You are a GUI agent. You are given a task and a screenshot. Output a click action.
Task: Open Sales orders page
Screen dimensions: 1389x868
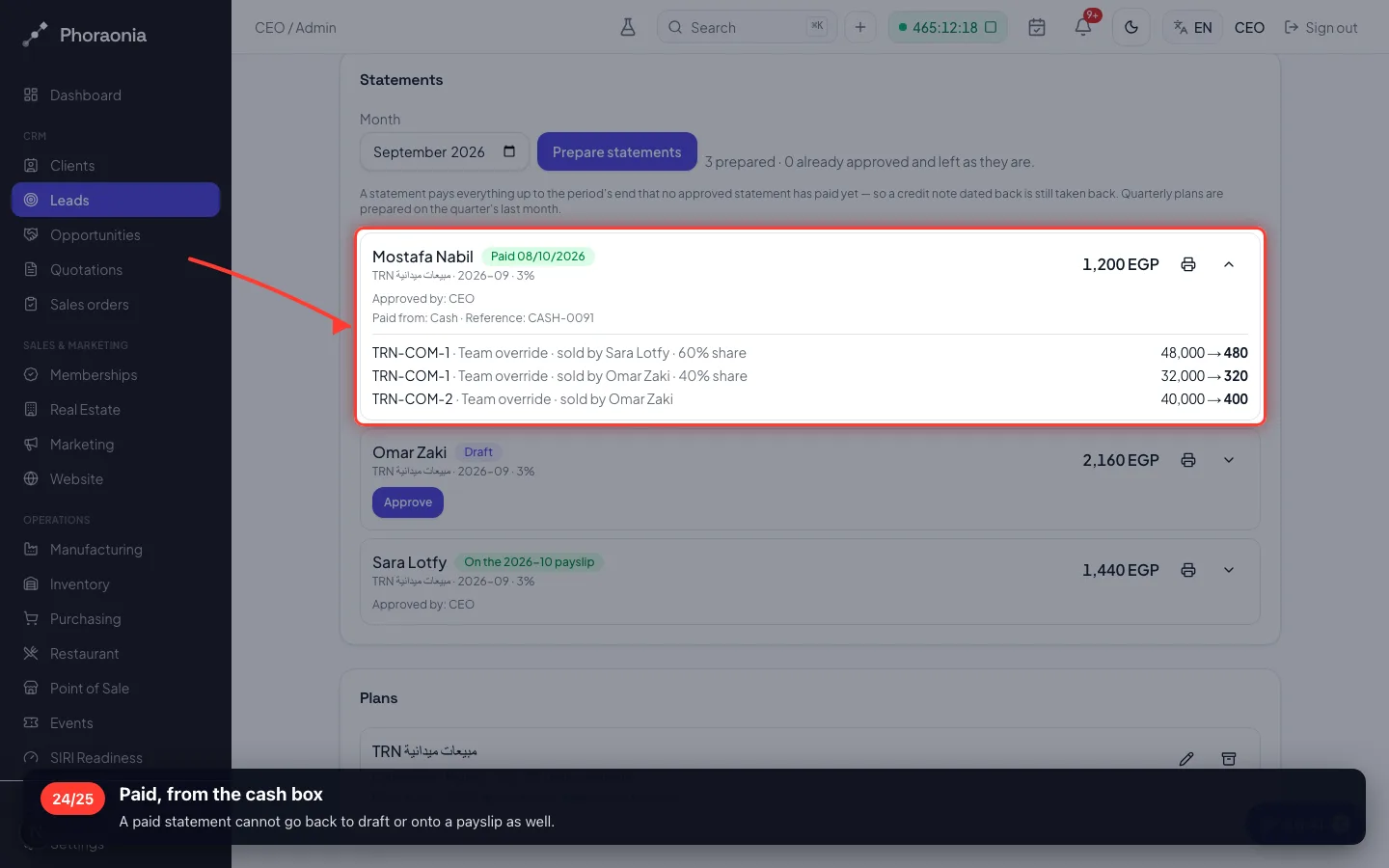click(x=116, y=305)
